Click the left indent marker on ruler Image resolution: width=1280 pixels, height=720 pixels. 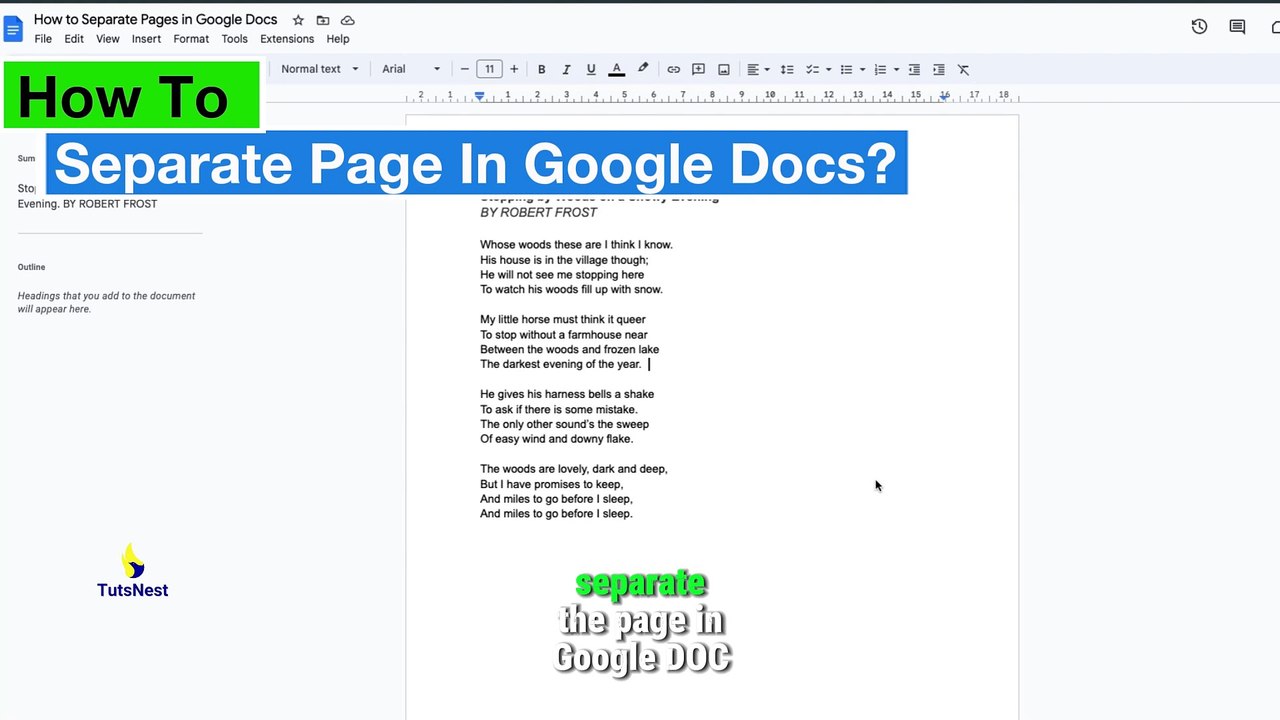(x=480, y=97)
